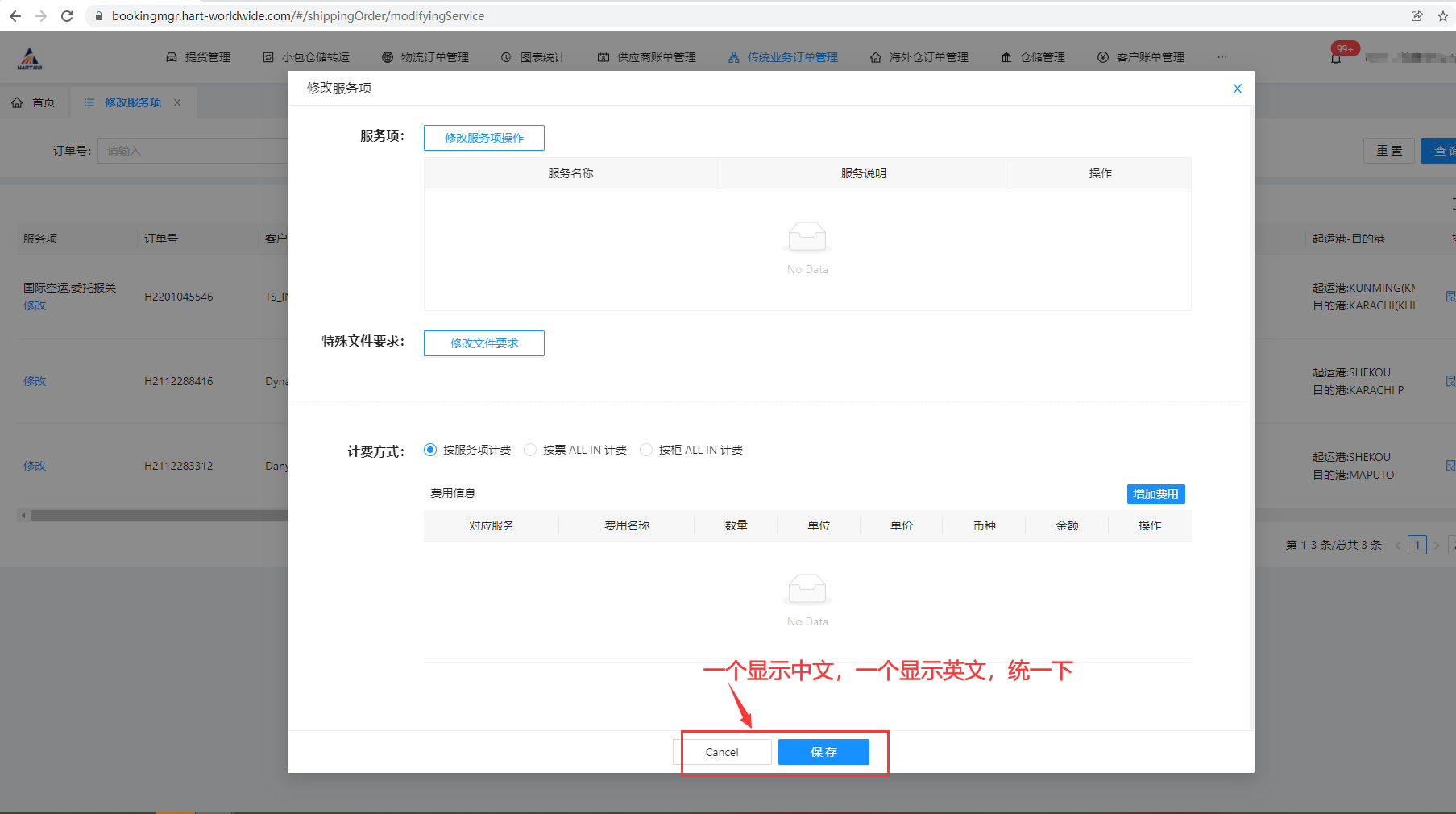Image resolution: width=1456 pixels, height=814 pixels.
Task: Click the Cancel button
Action: [x=722, y=752]
